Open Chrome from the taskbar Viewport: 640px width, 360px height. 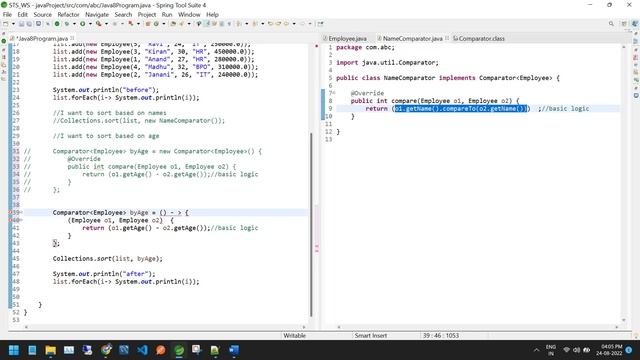(x=106, y=350)
